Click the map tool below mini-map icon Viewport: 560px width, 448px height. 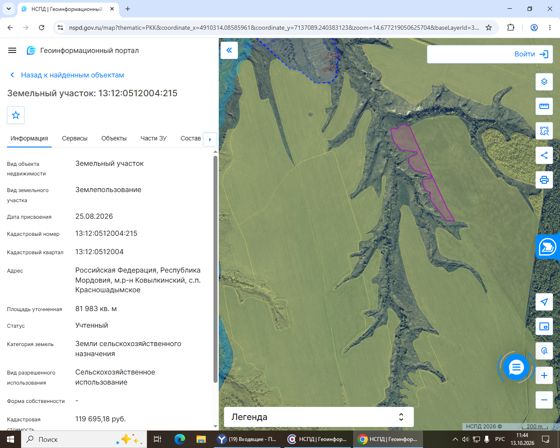point(544,350)
